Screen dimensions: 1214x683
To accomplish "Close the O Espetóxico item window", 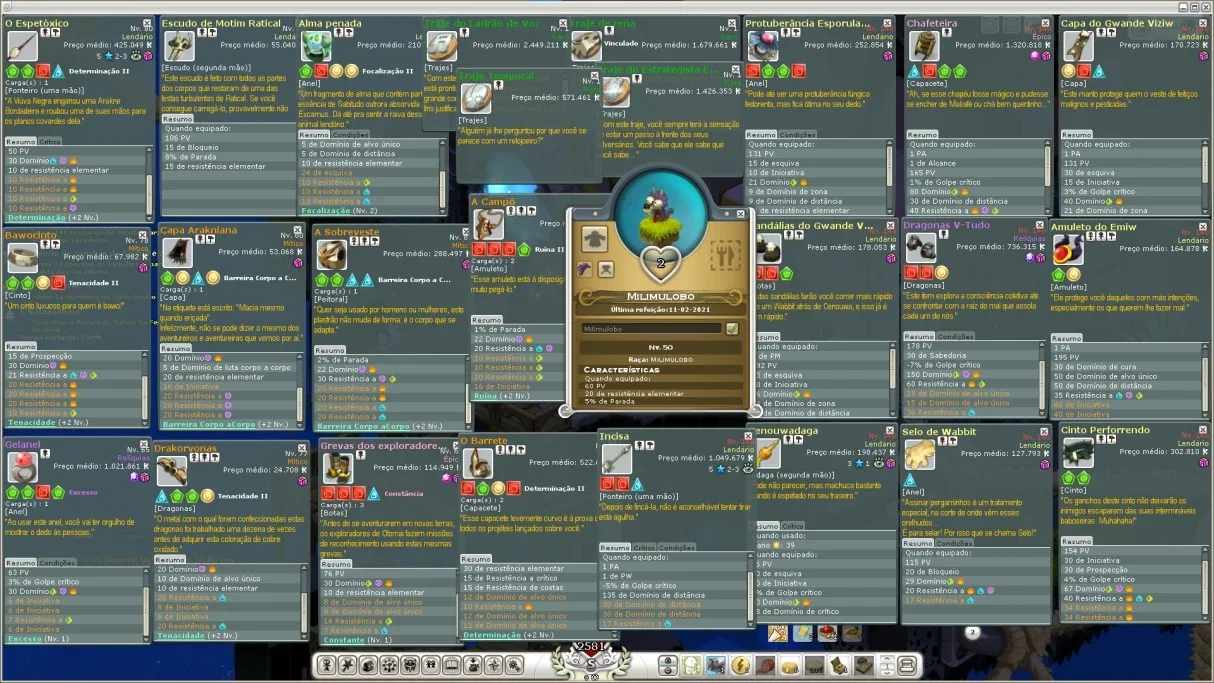I will point(147,24).
